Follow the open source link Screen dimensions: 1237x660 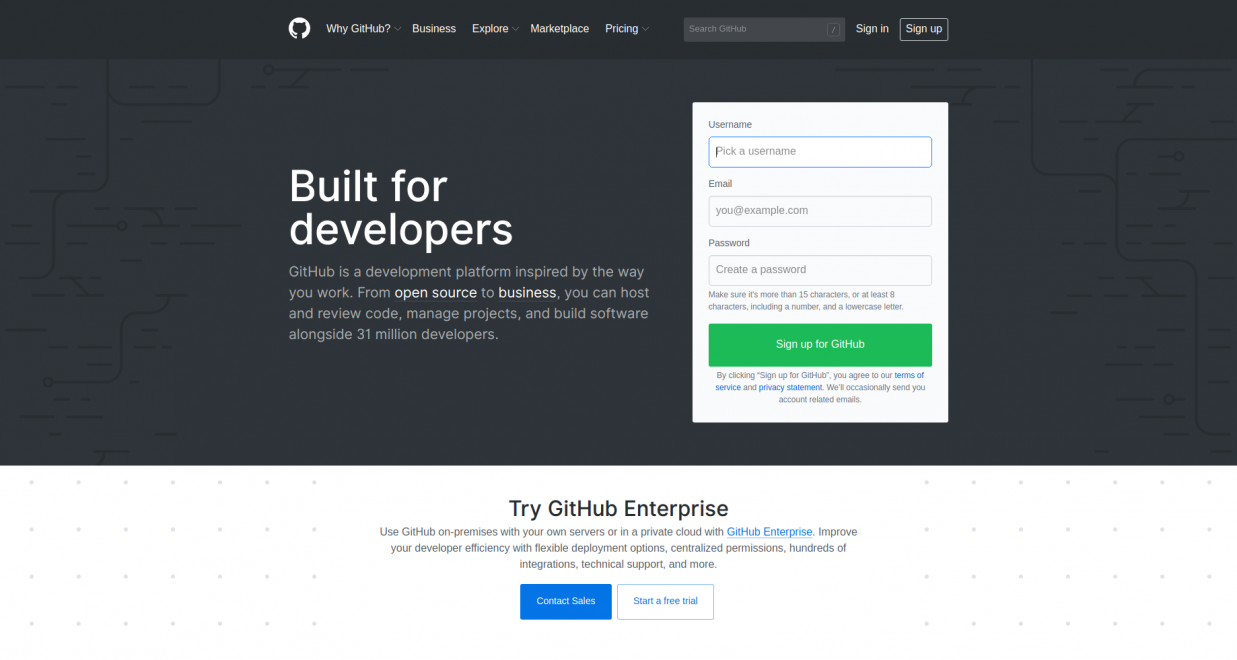pyautogui.click(x=435, y=293)
